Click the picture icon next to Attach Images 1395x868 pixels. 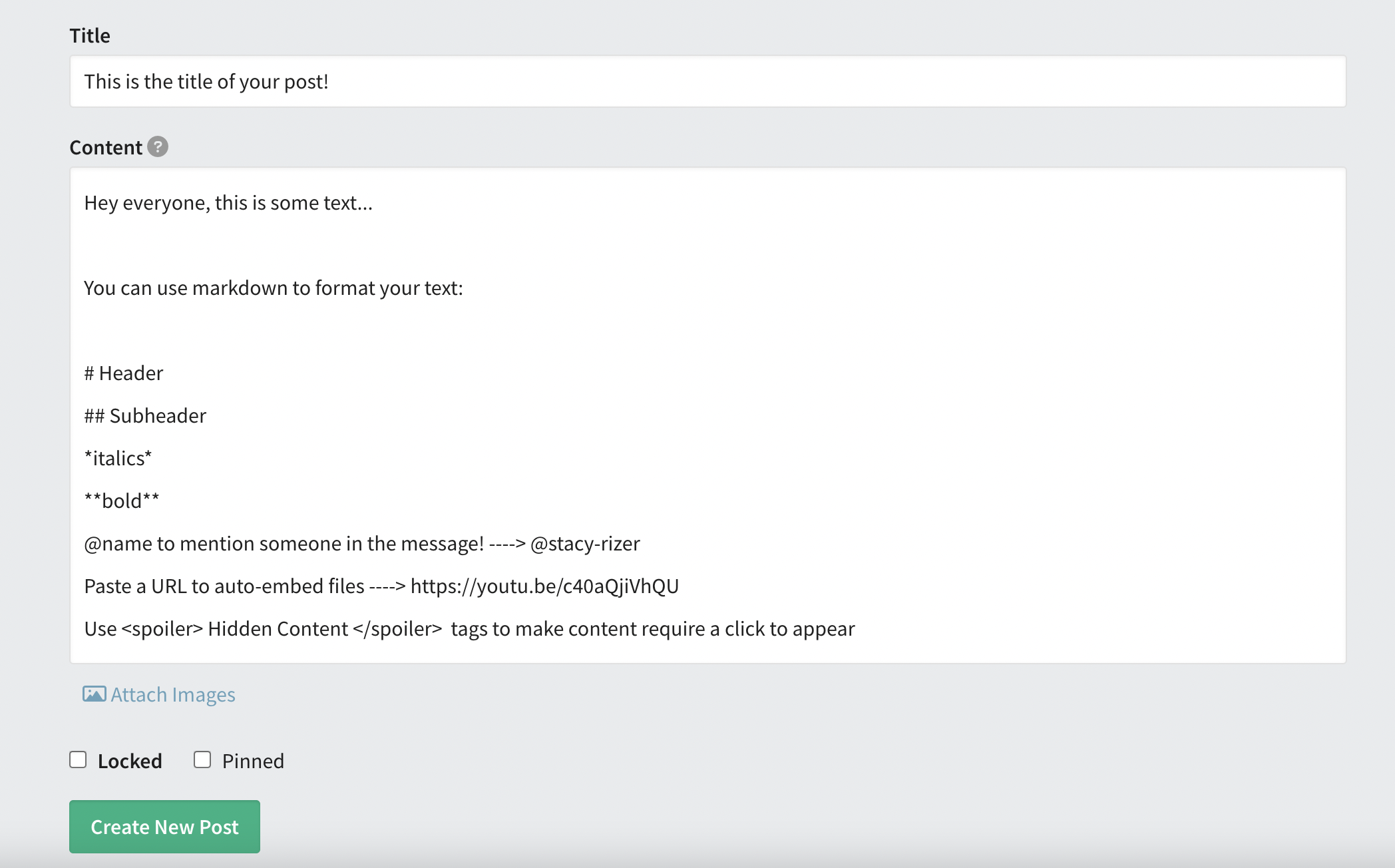(x=94, y=694)
